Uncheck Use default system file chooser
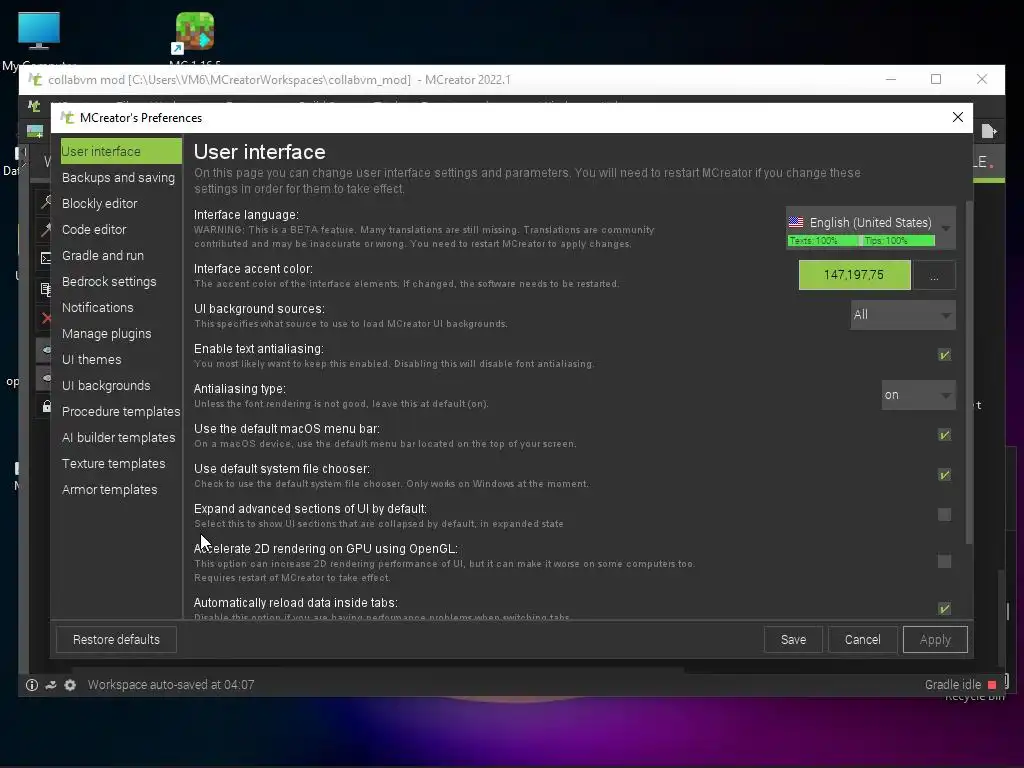 [x=944, y=475]
